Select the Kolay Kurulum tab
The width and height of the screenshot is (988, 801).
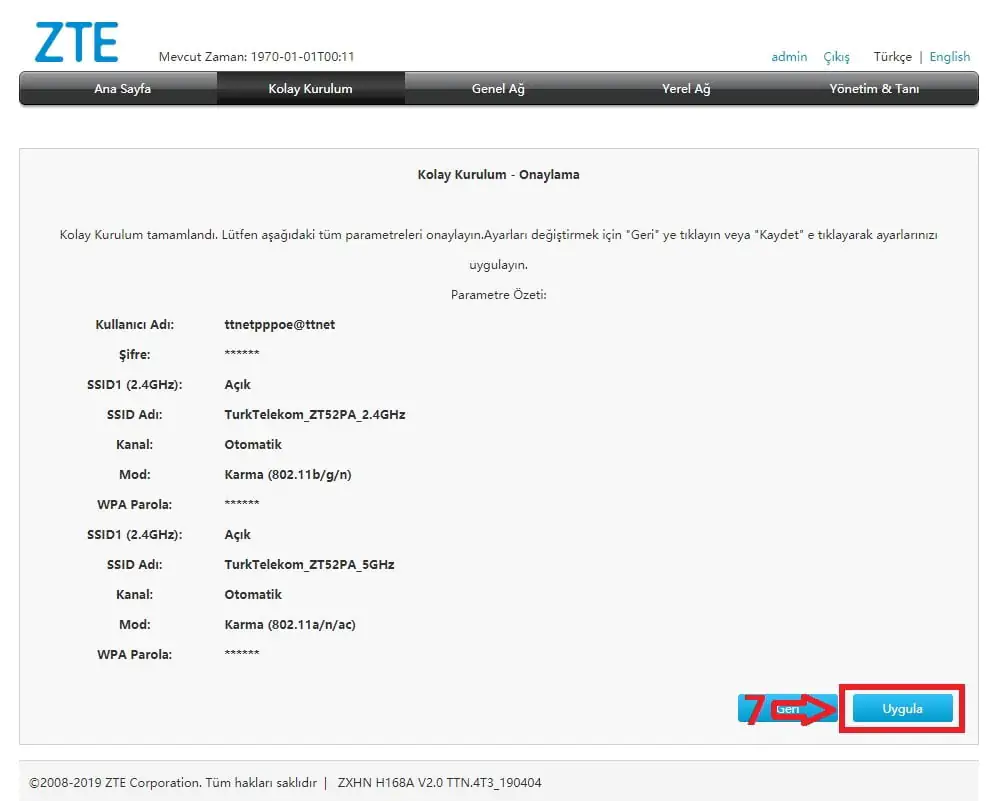(x=311, y=89)
